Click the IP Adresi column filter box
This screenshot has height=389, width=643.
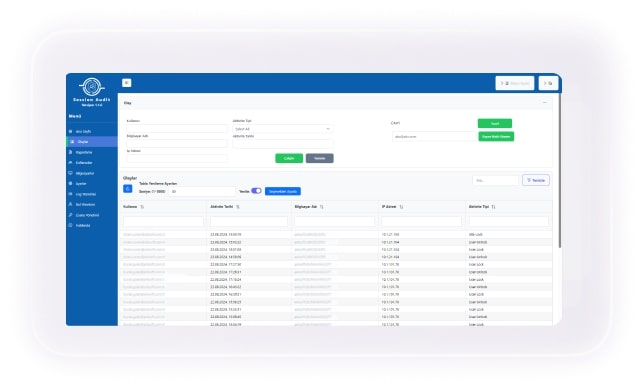422,222
